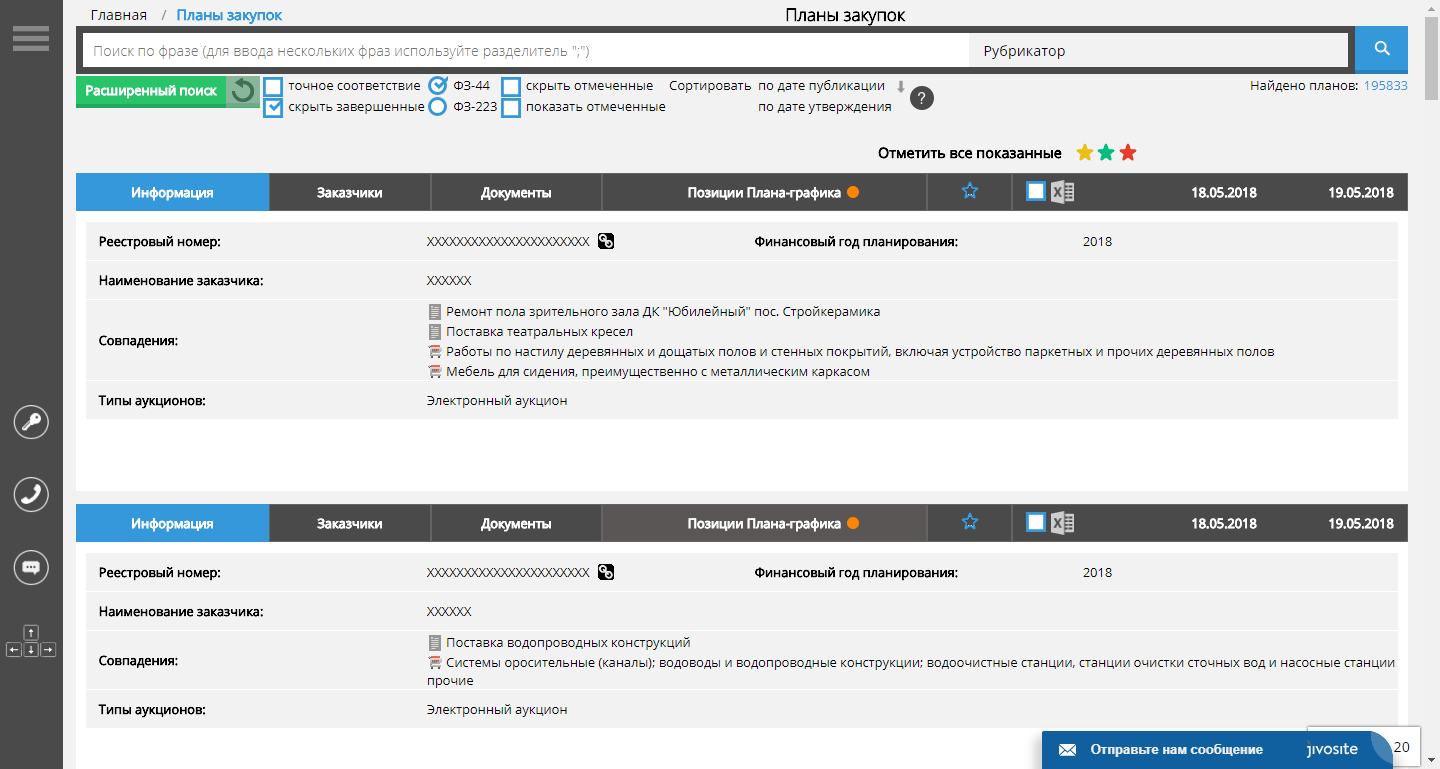Screen dimensions: 1440x769
Task: Open Информация tab of the Поставка театральных кресел plan
Action: click(172, 192)
